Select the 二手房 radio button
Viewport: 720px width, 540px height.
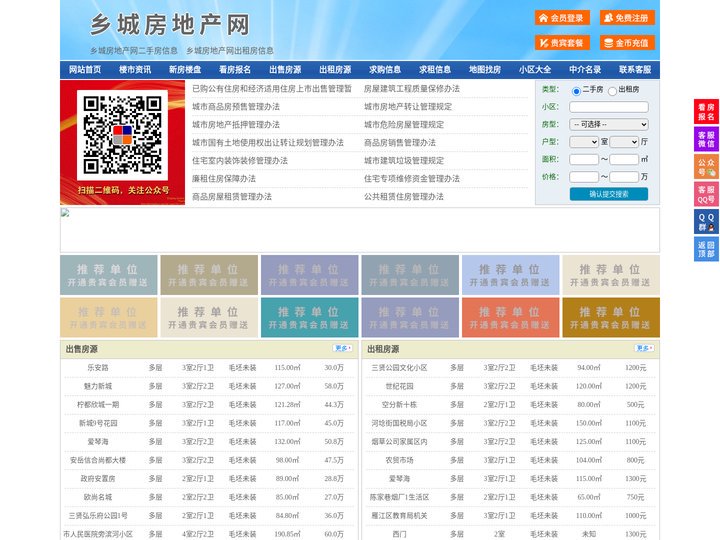(576, 91)
